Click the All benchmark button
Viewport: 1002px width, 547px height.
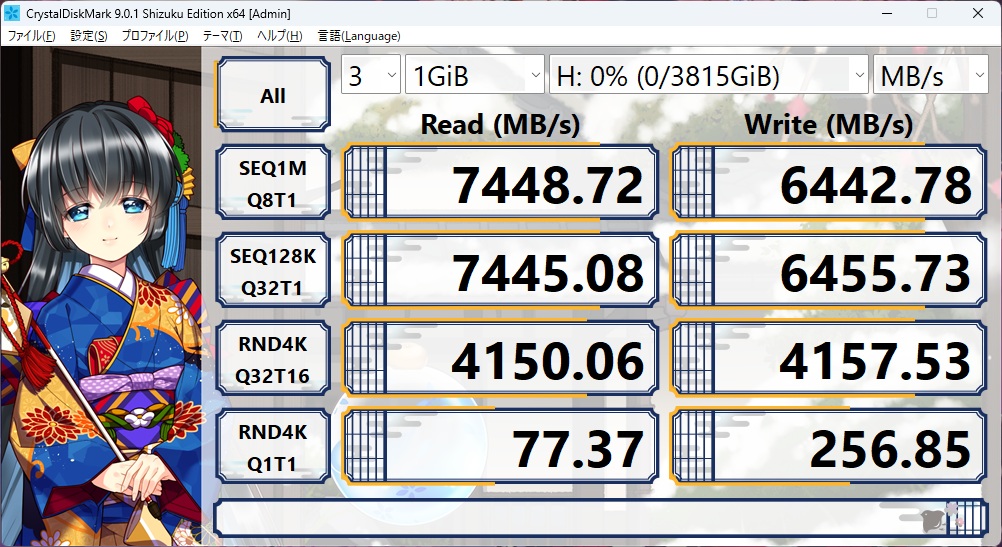click(273, 96)
